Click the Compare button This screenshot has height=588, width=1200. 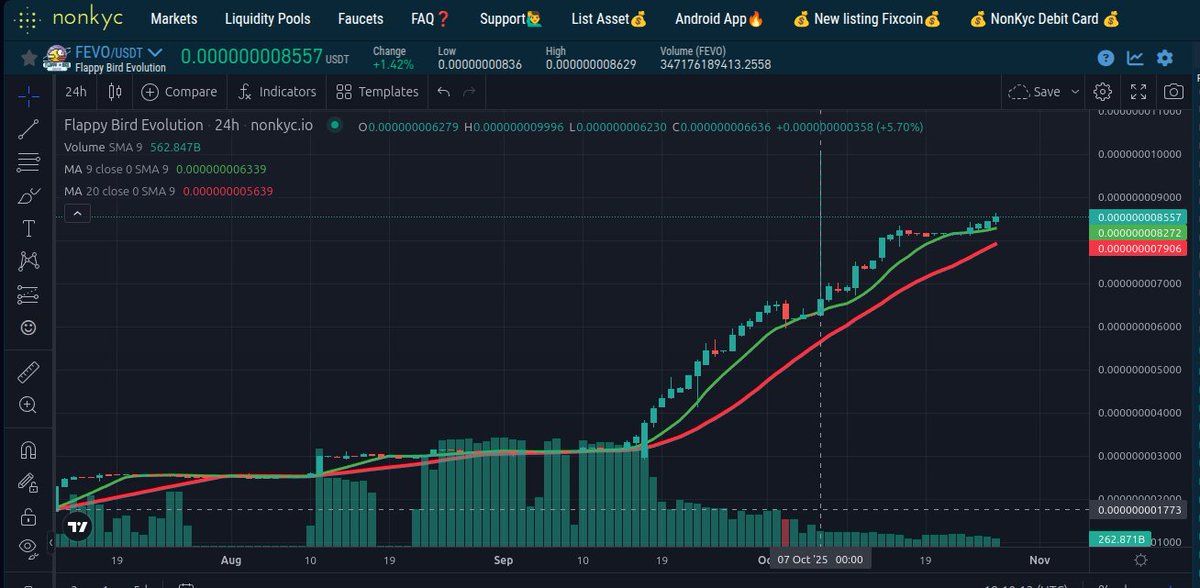point(180,91)
